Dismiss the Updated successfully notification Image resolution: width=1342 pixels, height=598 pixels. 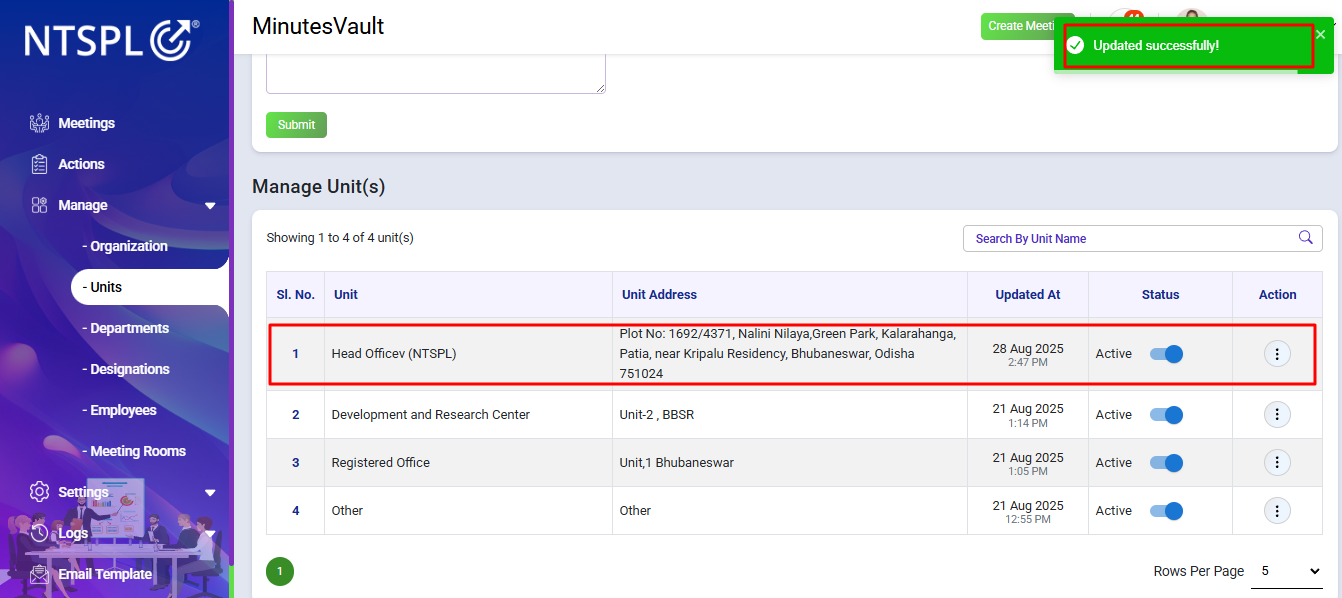pyautogui.click(x=1320, y=35)
